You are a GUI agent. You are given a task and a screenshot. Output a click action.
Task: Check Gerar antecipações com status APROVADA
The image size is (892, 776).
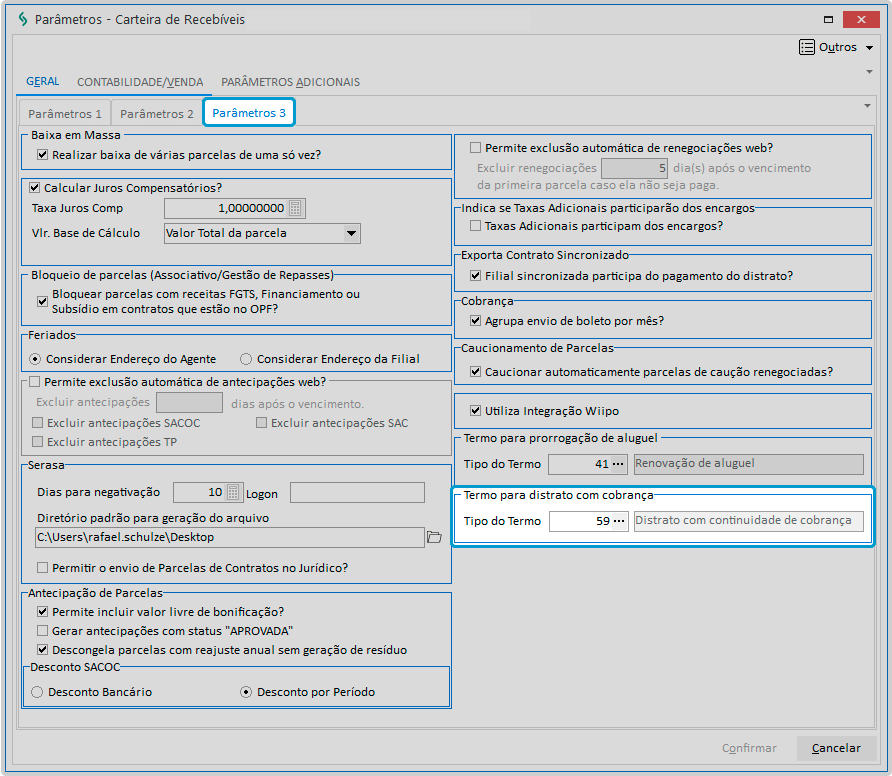(x=43, y=631)
